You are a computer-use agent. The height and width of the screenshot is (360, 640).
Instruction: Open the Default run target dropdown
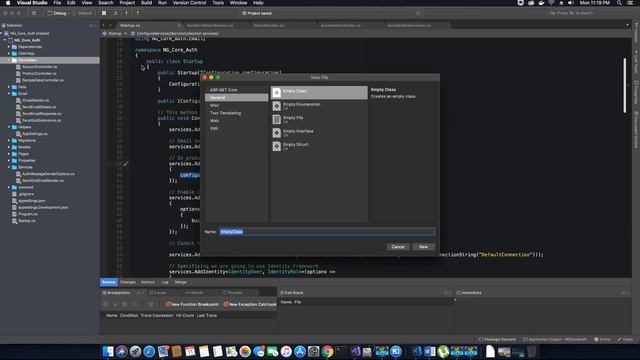coord(83,13)
